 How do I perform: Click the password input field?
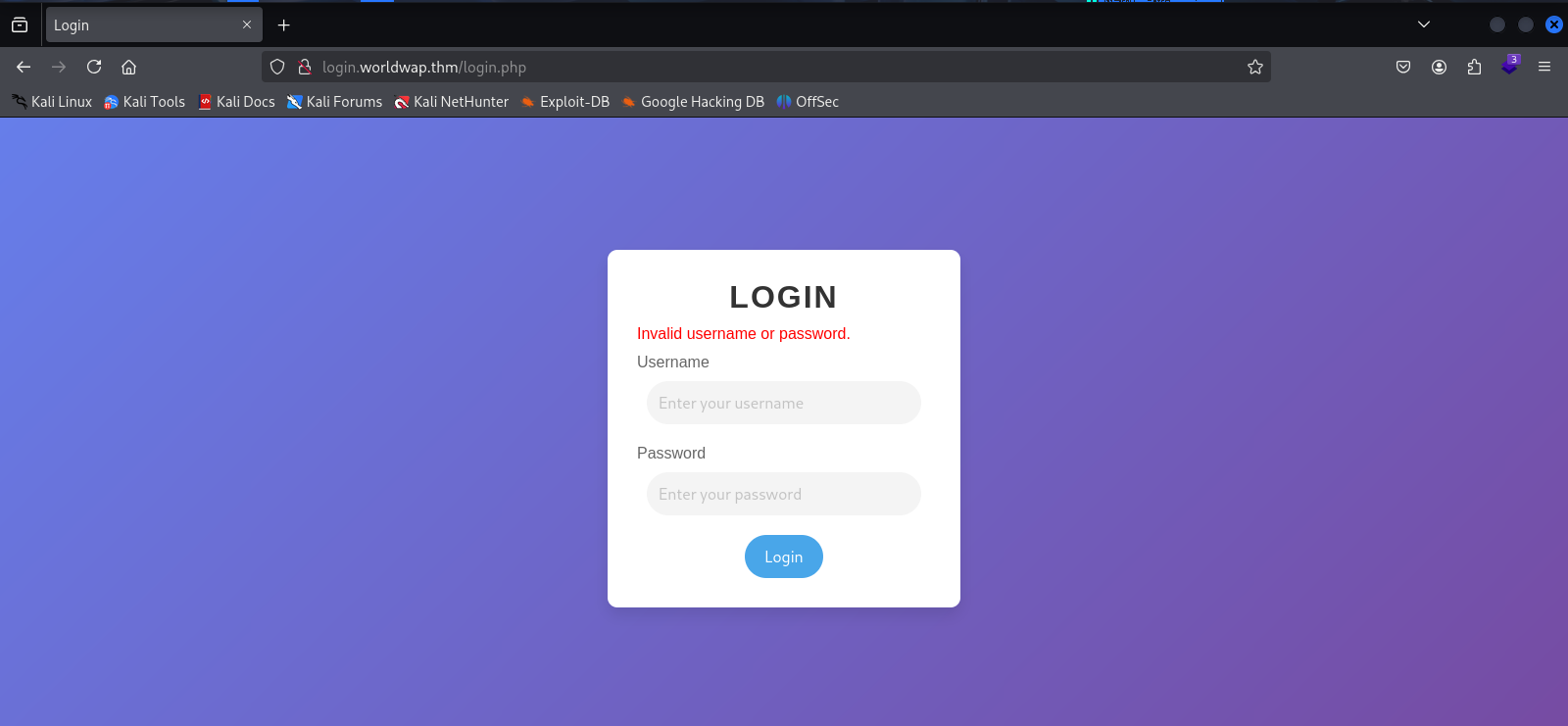[x=784, y=494]
